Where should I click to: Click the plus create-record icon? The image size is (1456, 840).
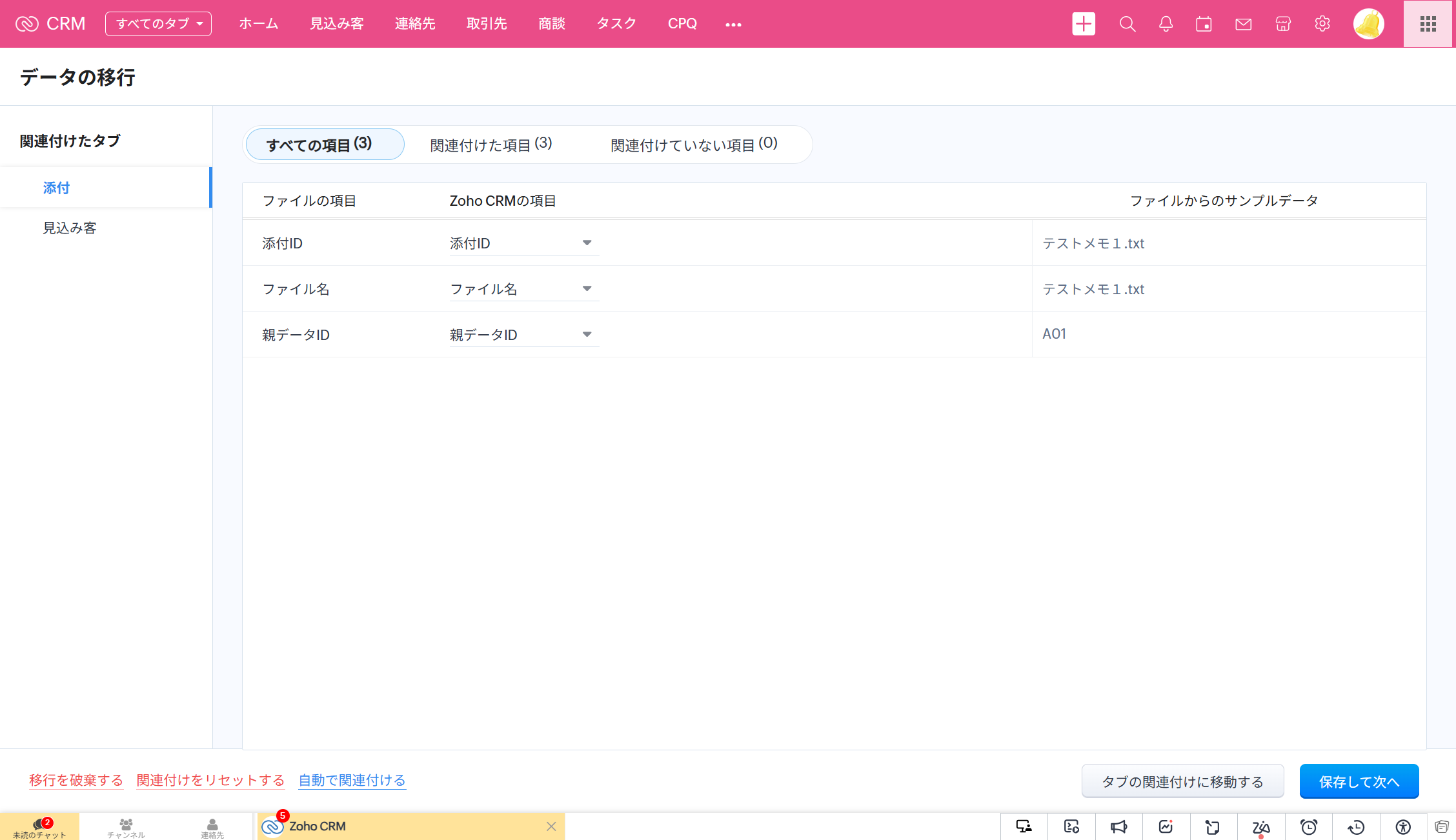[1084, 24]
